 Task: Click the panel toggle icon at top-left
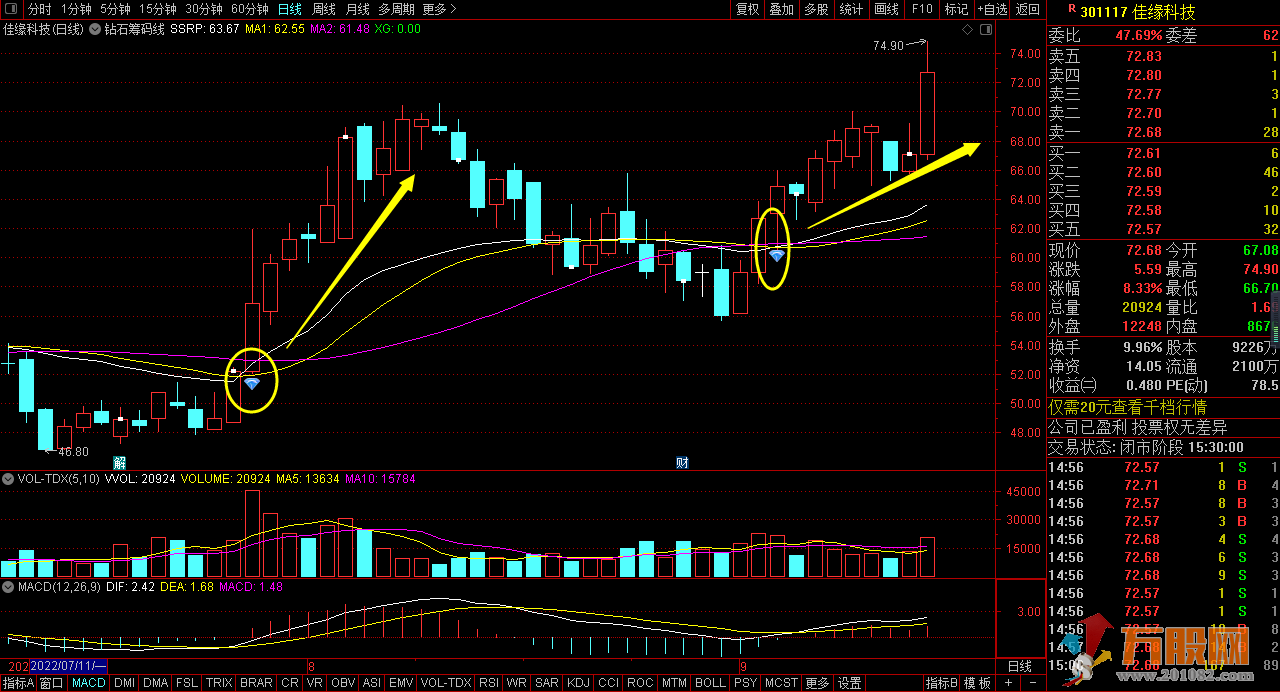click(x=12, y=10)
